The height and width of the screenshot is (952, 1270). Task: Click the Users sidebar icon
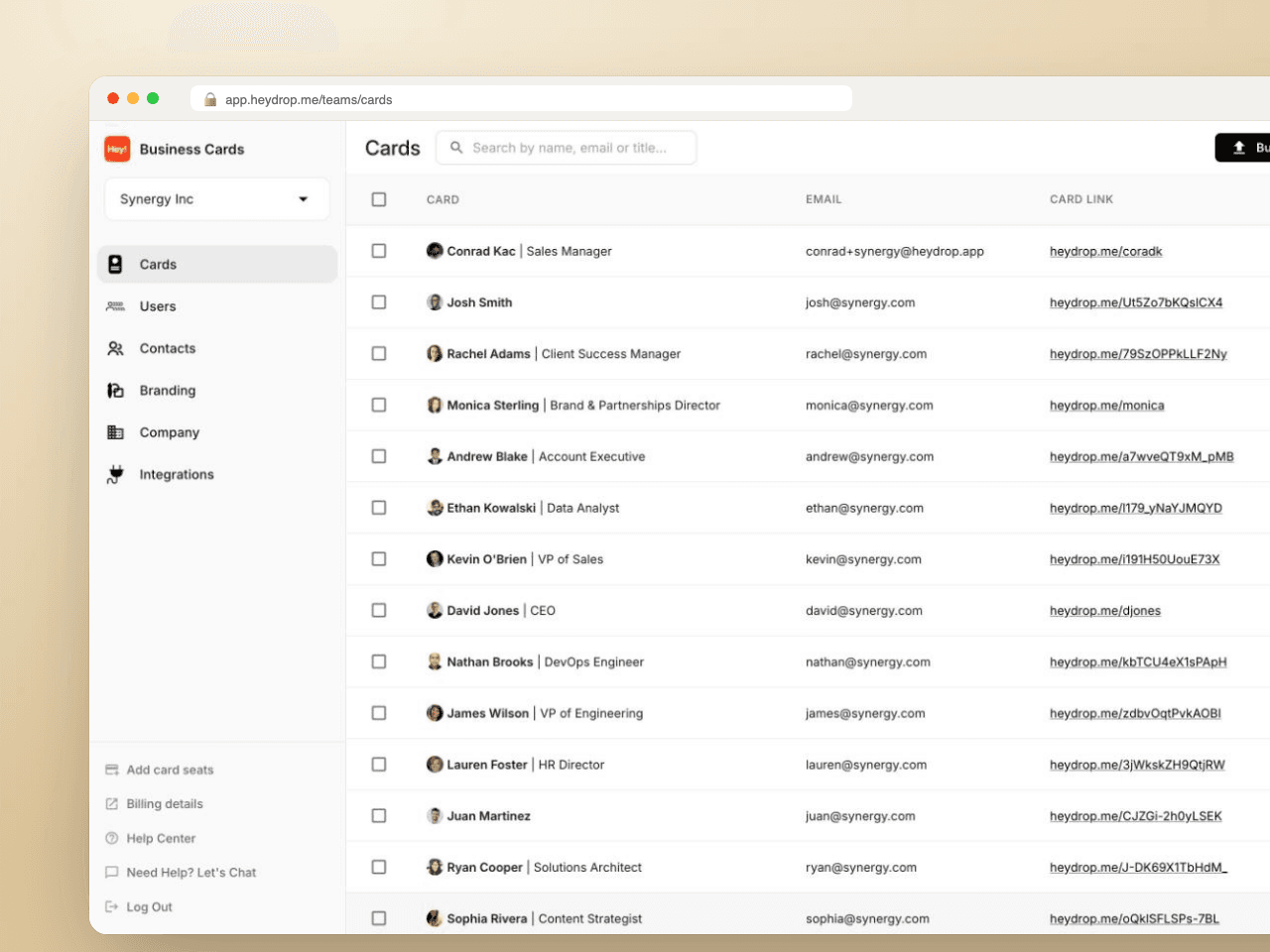(115, 306)
